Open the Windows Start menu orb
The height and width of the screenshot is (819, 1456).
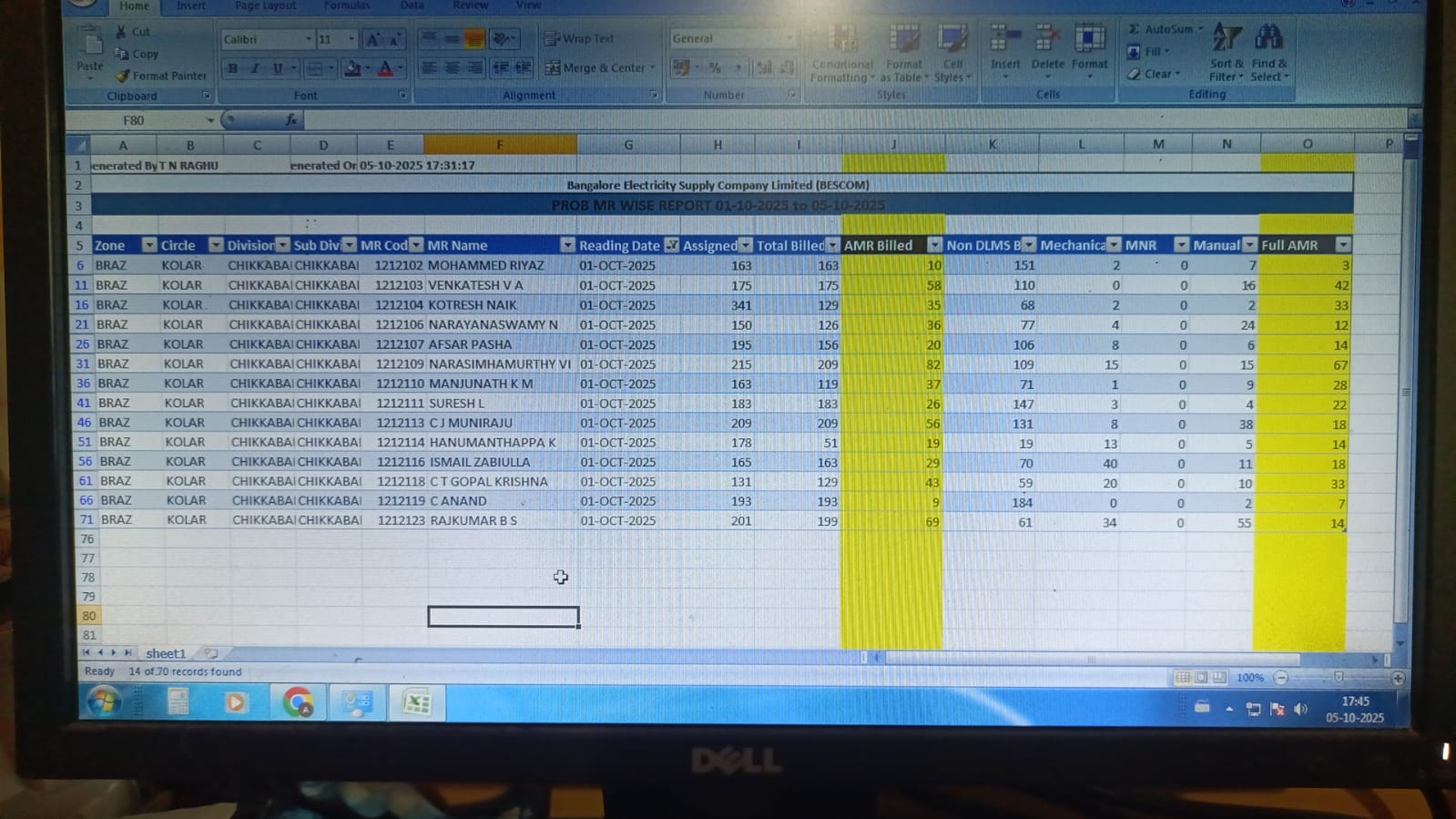(x=105, y=702)
